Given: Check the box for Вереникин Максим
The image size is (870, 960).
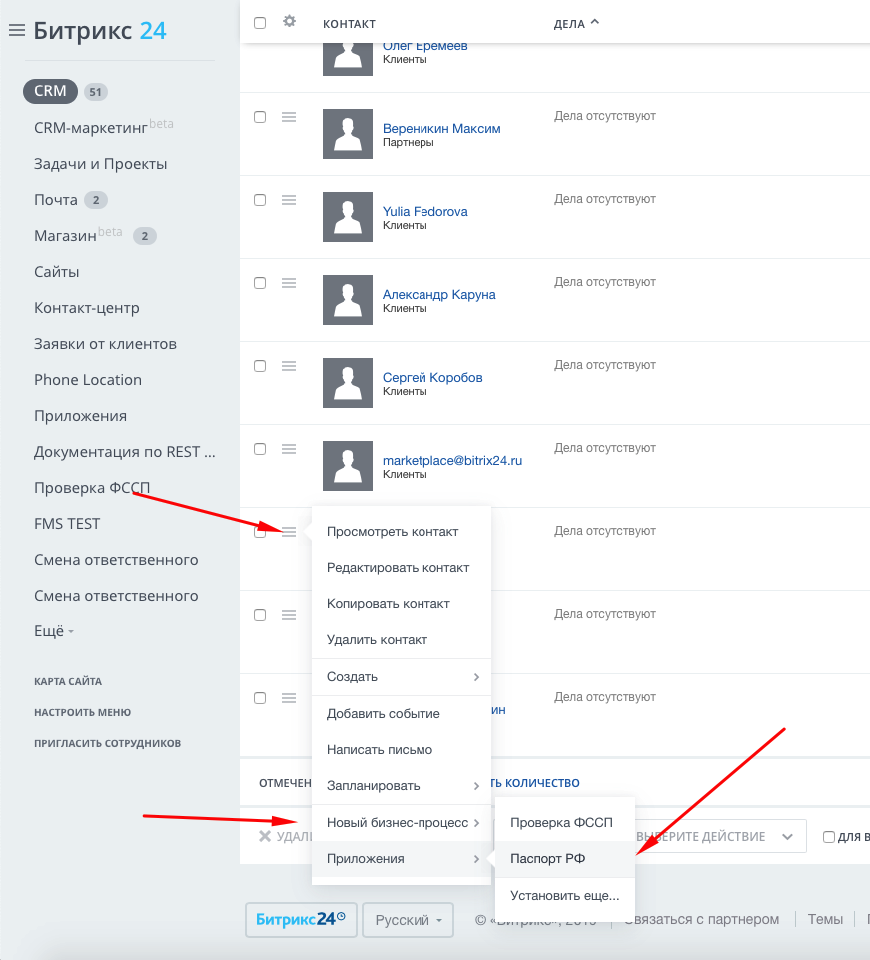Looking at the screenshot, I should [x=260, y=117].
